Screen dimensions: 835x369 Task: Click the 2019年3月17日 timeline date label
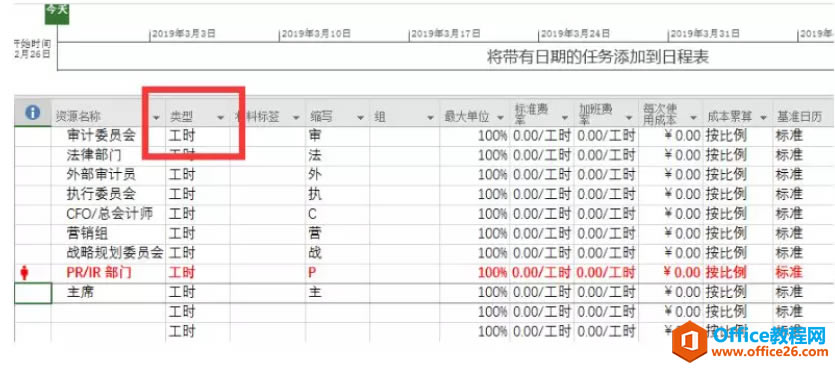tap(446, 34)
